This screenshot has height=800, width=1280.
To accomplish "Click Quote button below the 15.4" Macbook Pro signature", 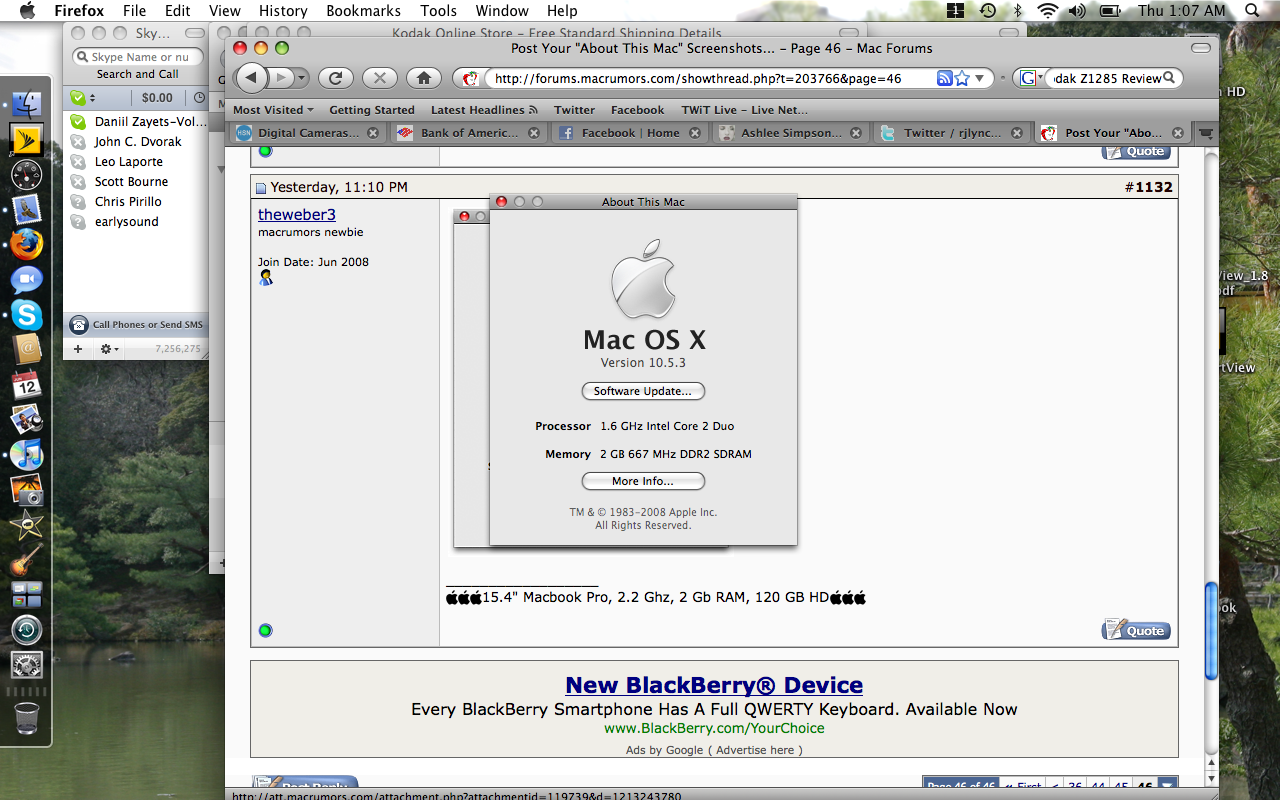I will [1136, 630].
